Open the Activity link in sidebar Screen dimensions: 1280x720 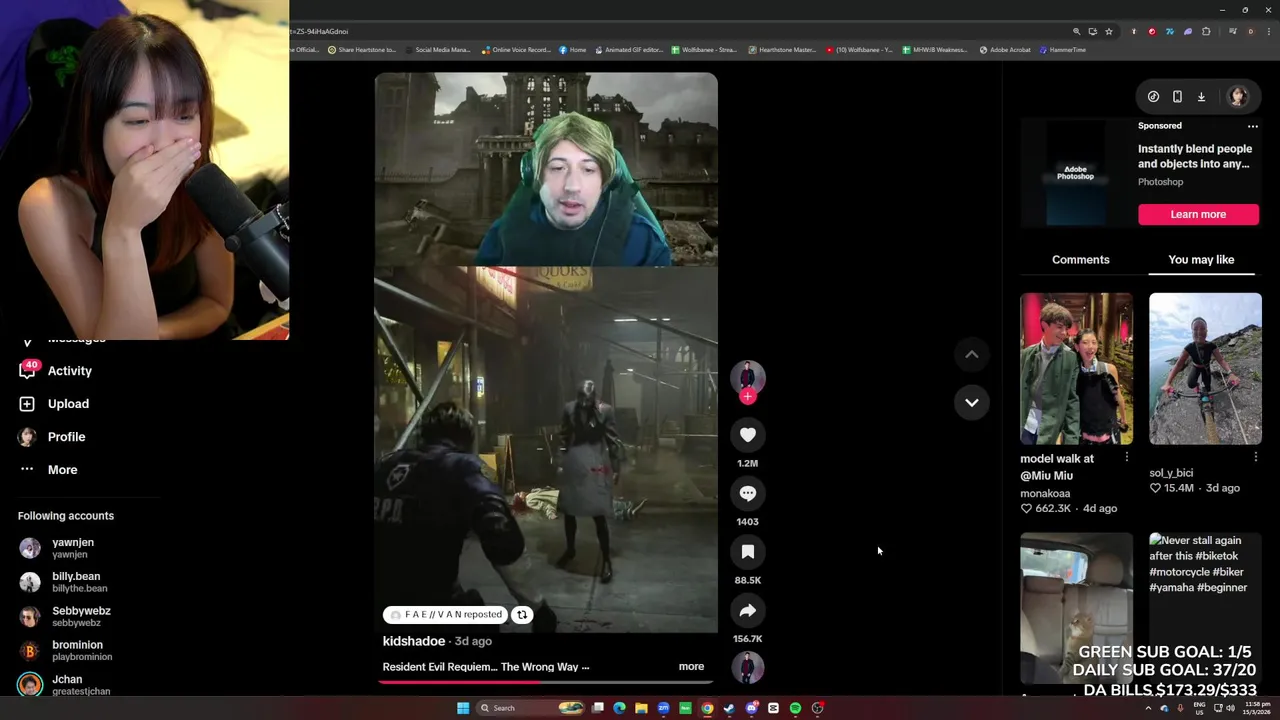70,371
